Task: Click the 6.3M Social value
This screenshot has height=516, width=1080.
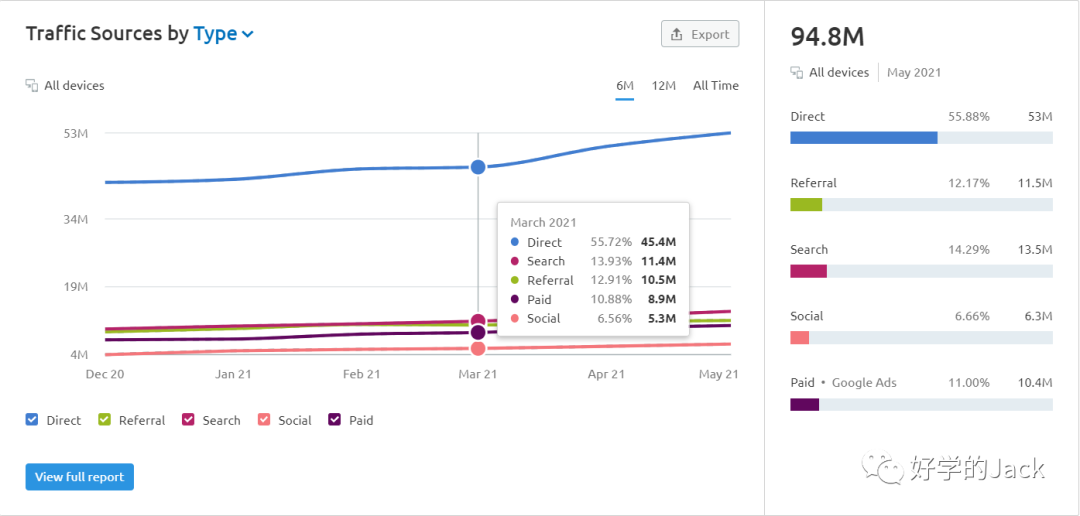Action: pos(1039,316)
